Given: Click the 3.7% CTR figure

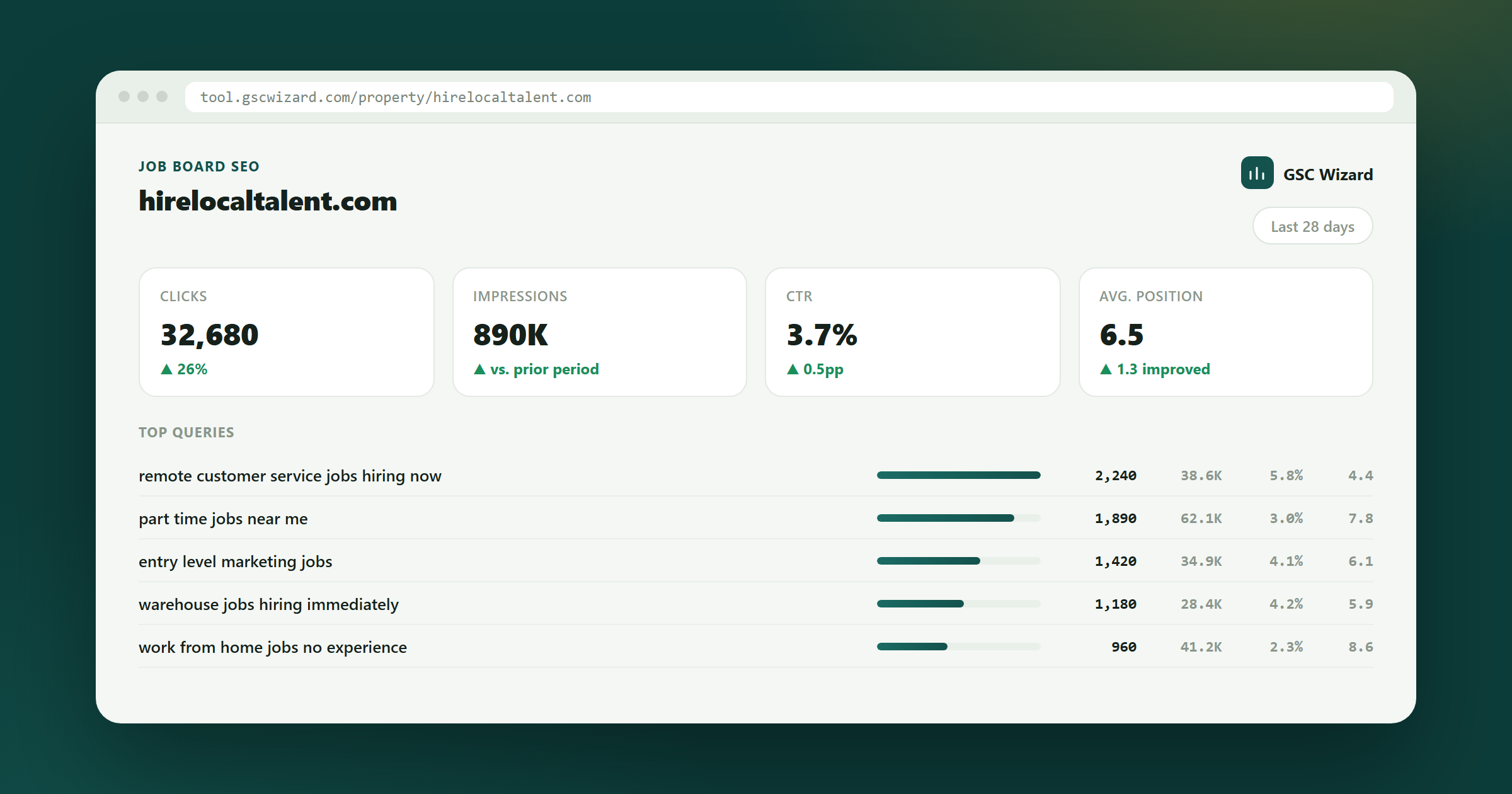Looking at the screenshot, I should coord(822,335).
